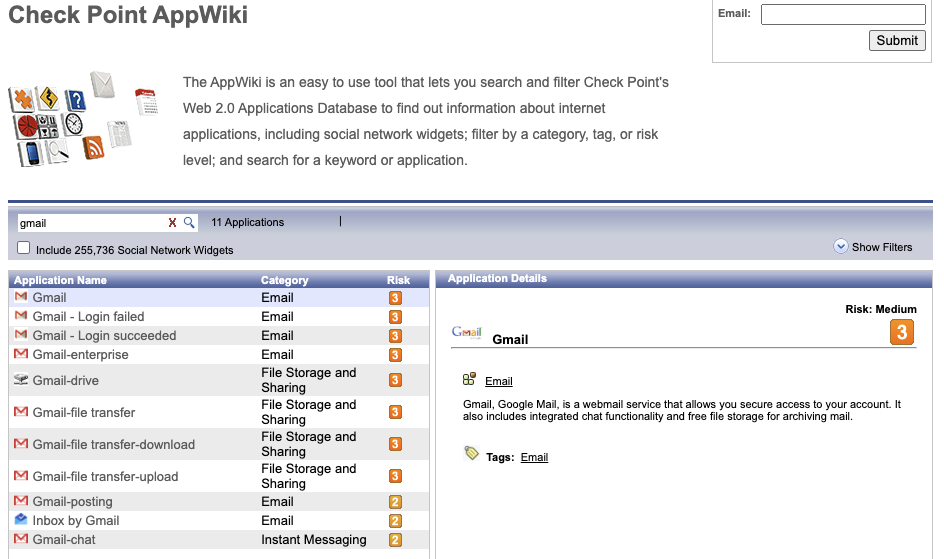
Task: Click the AppWiki application icons image
Action: 83,119
